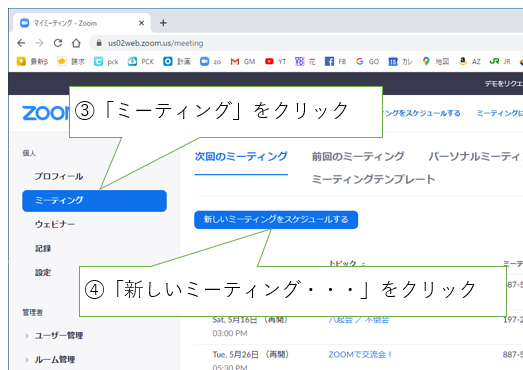523x370 pixels.
Task: Open 記録 in the sidebar
Action: (43, 249)
